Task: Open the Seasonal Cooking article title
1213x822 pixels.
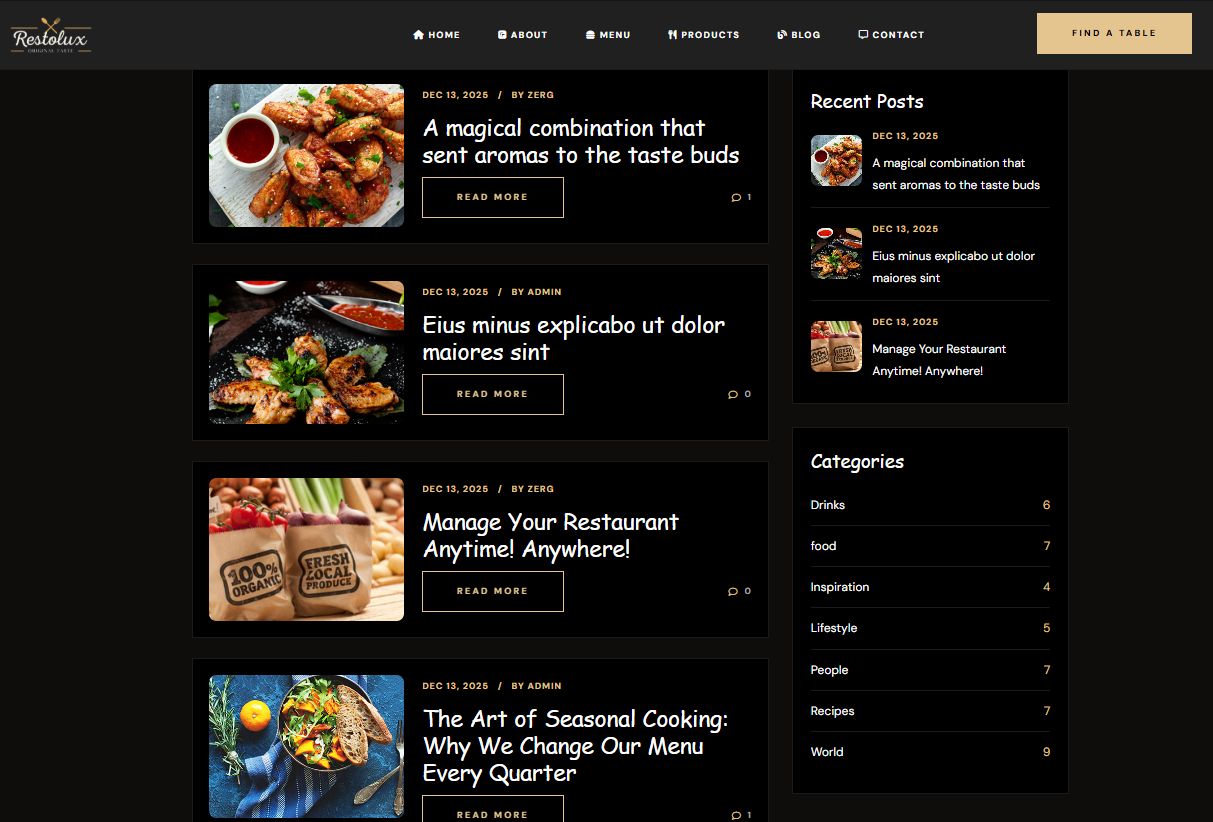Action: (576, 746)
